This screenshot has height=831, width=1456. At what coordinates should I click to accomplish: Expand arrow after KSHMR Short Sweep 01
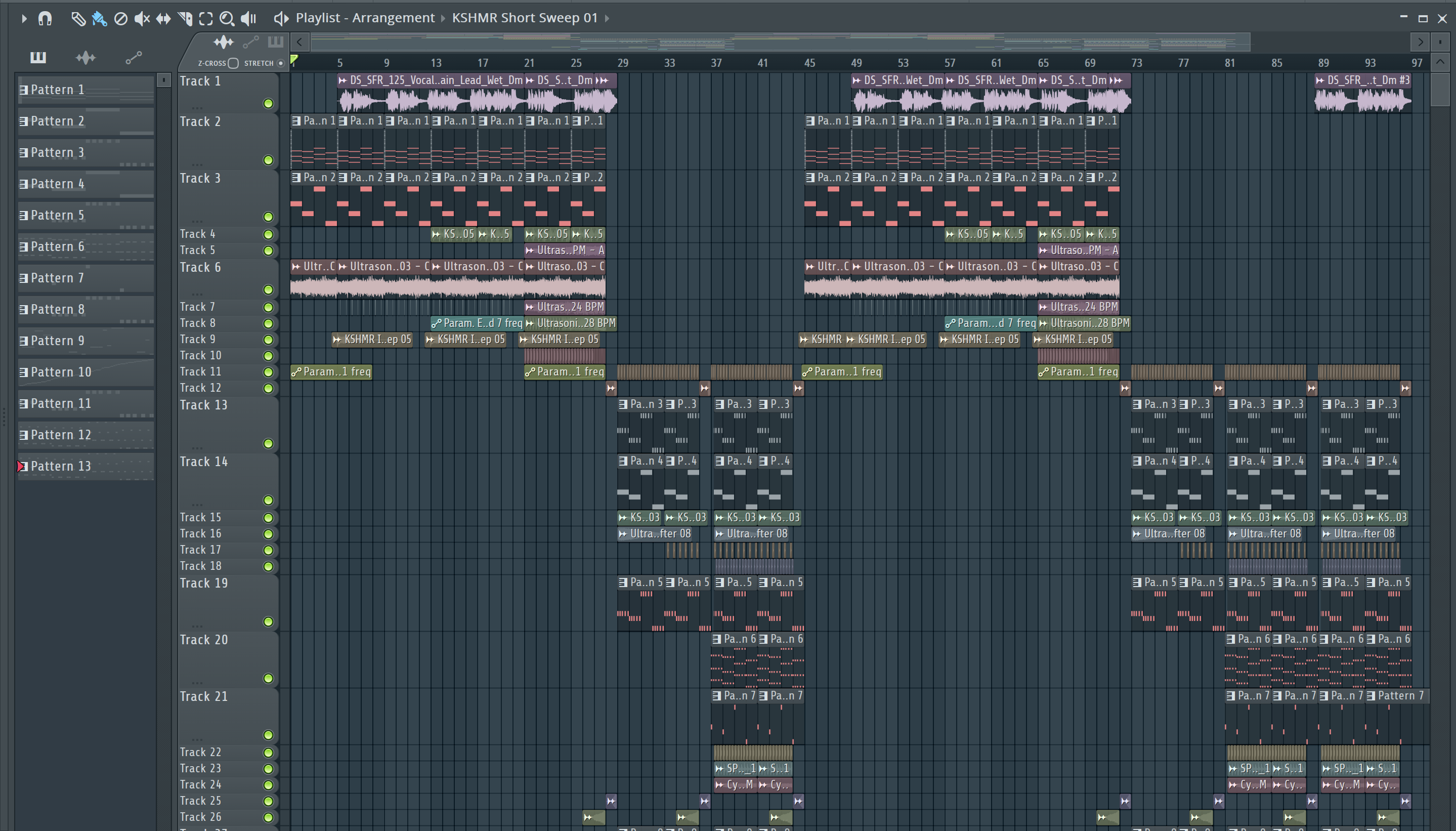[x=607, y=18]
